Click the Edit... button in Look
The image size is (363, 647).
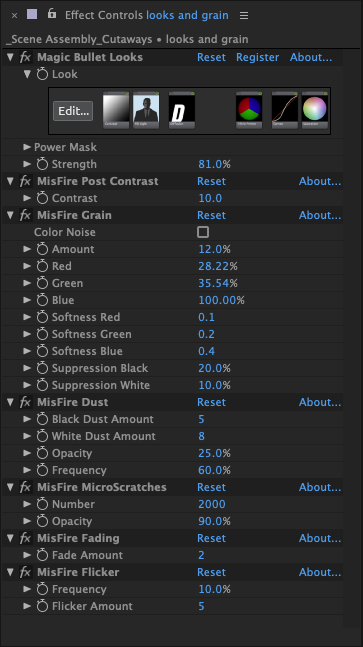[x=73, y=111]
